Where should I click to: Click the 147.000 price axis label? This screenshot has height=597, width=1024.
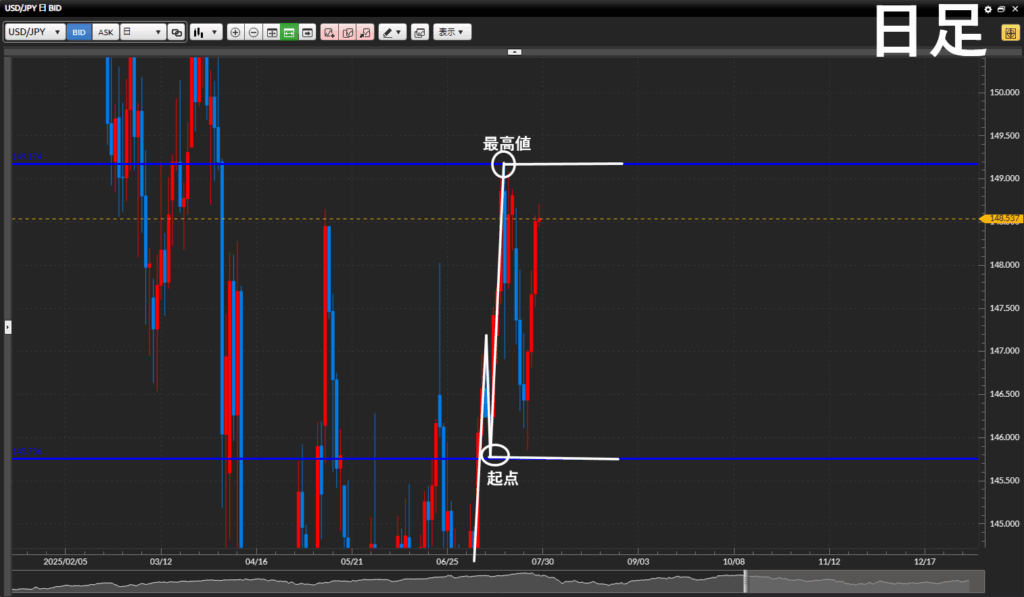[1004, 351]
